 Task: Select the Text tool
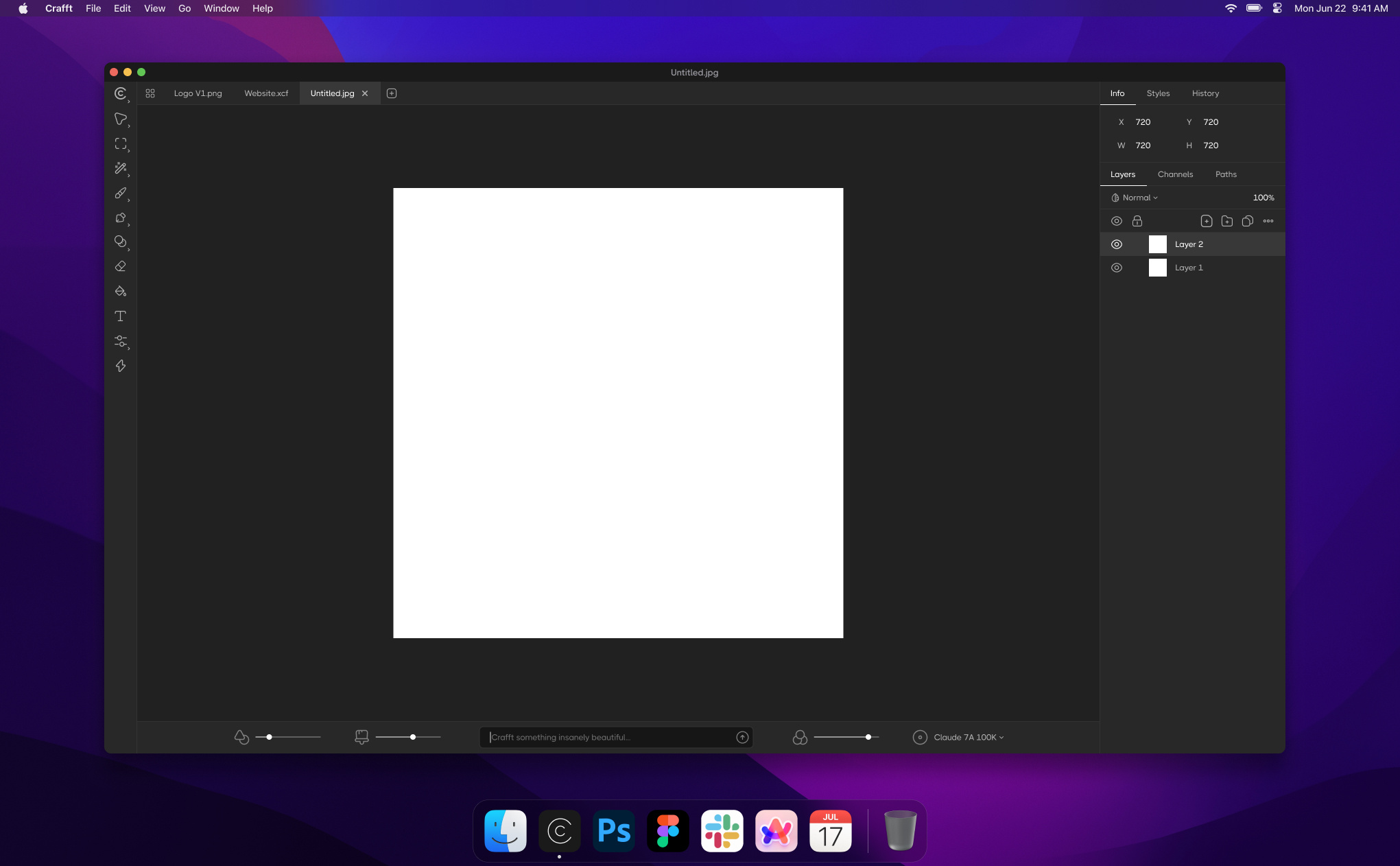[121, 316]
